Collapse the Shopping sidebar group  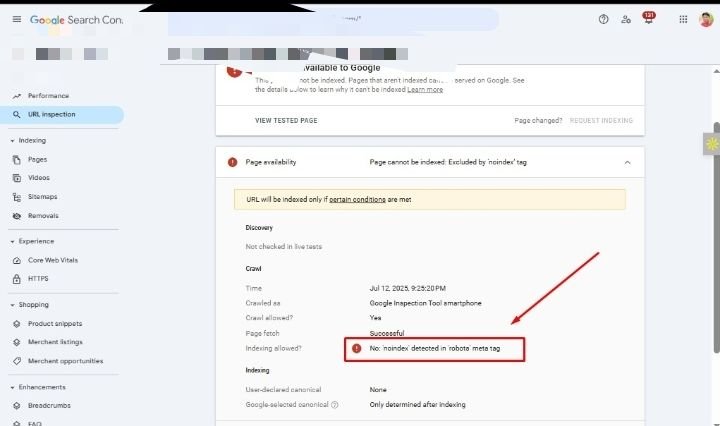tap(11, 305)
